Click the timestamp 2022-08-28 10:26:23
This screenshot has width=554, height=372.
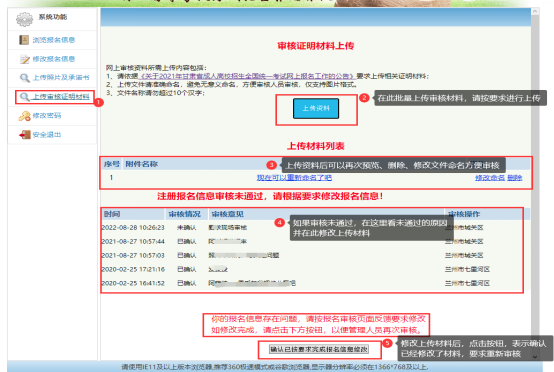pos(133,228)
